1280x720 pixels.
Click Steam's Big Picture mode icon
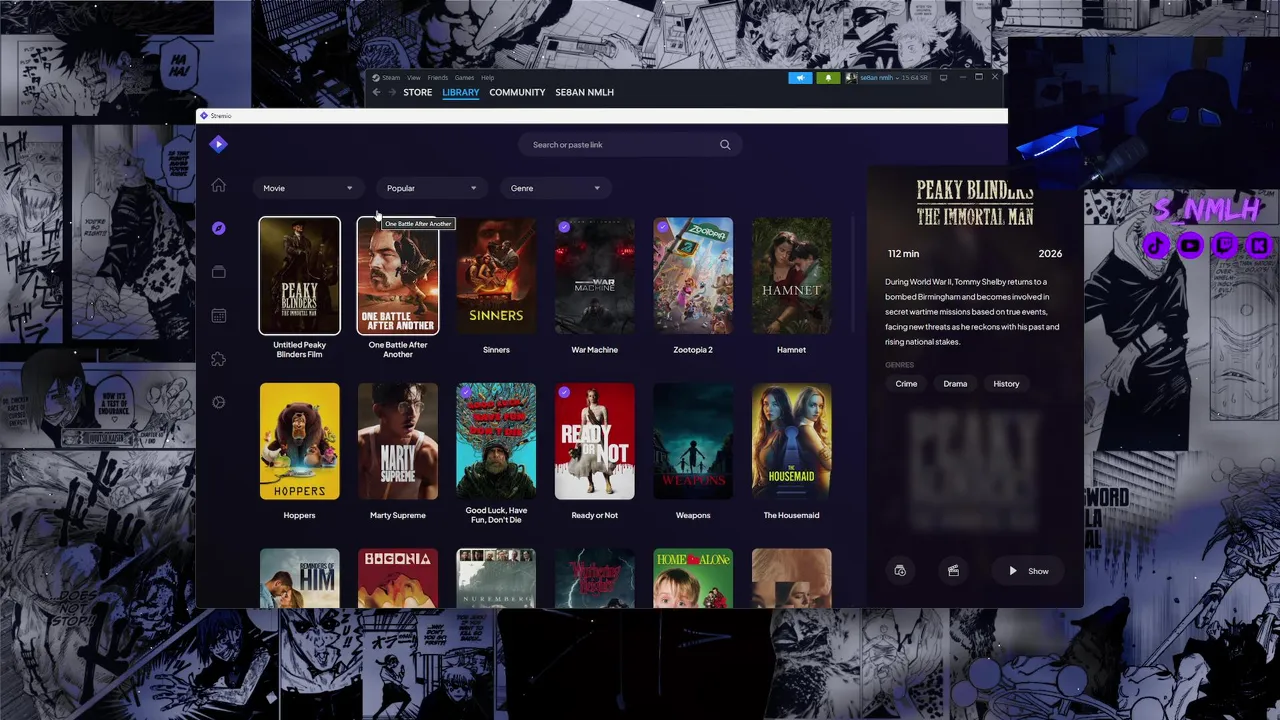coord(943,77)
